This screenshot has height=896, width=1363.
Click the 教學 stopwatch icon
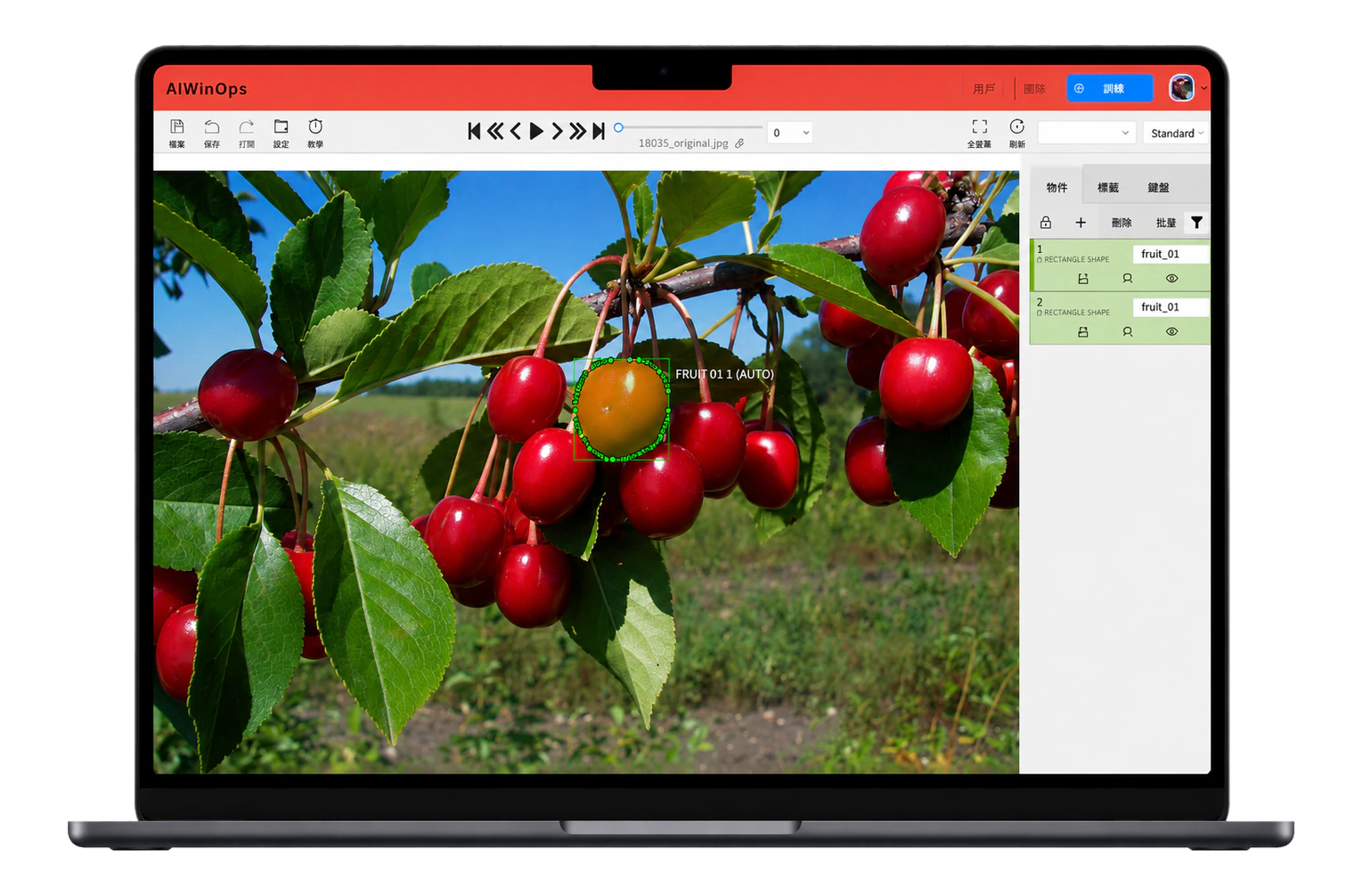pyautogui.click(x=315, y=126)
